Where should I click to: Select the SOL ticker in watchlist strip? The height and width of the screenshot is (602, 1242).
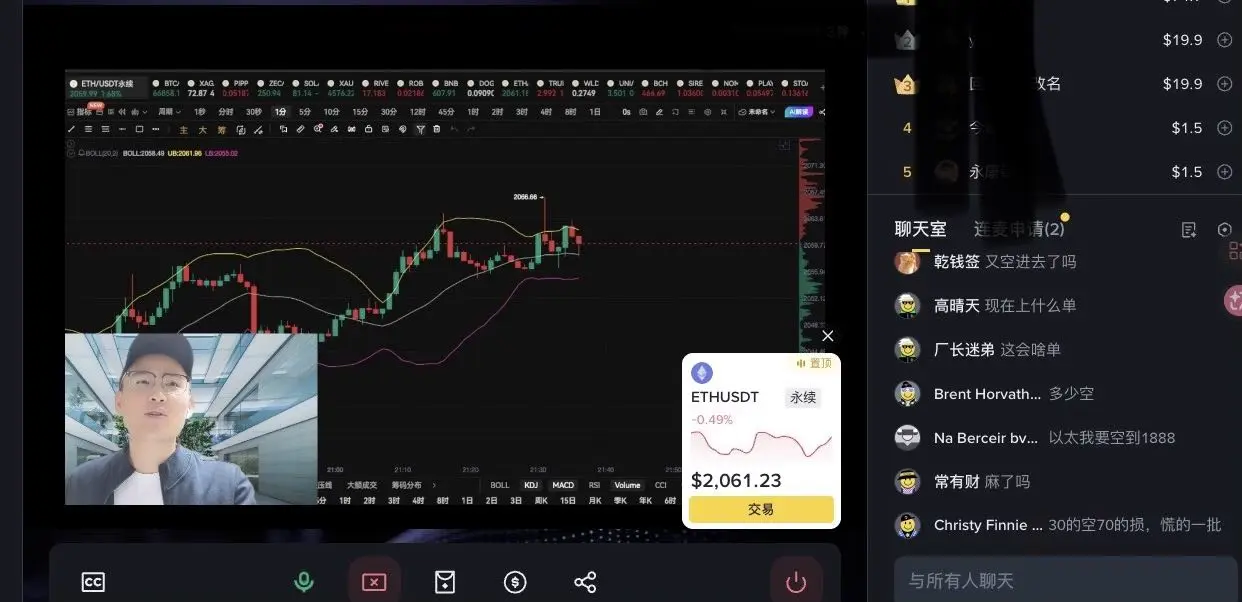pyautogui.click(x=308, y=87)
